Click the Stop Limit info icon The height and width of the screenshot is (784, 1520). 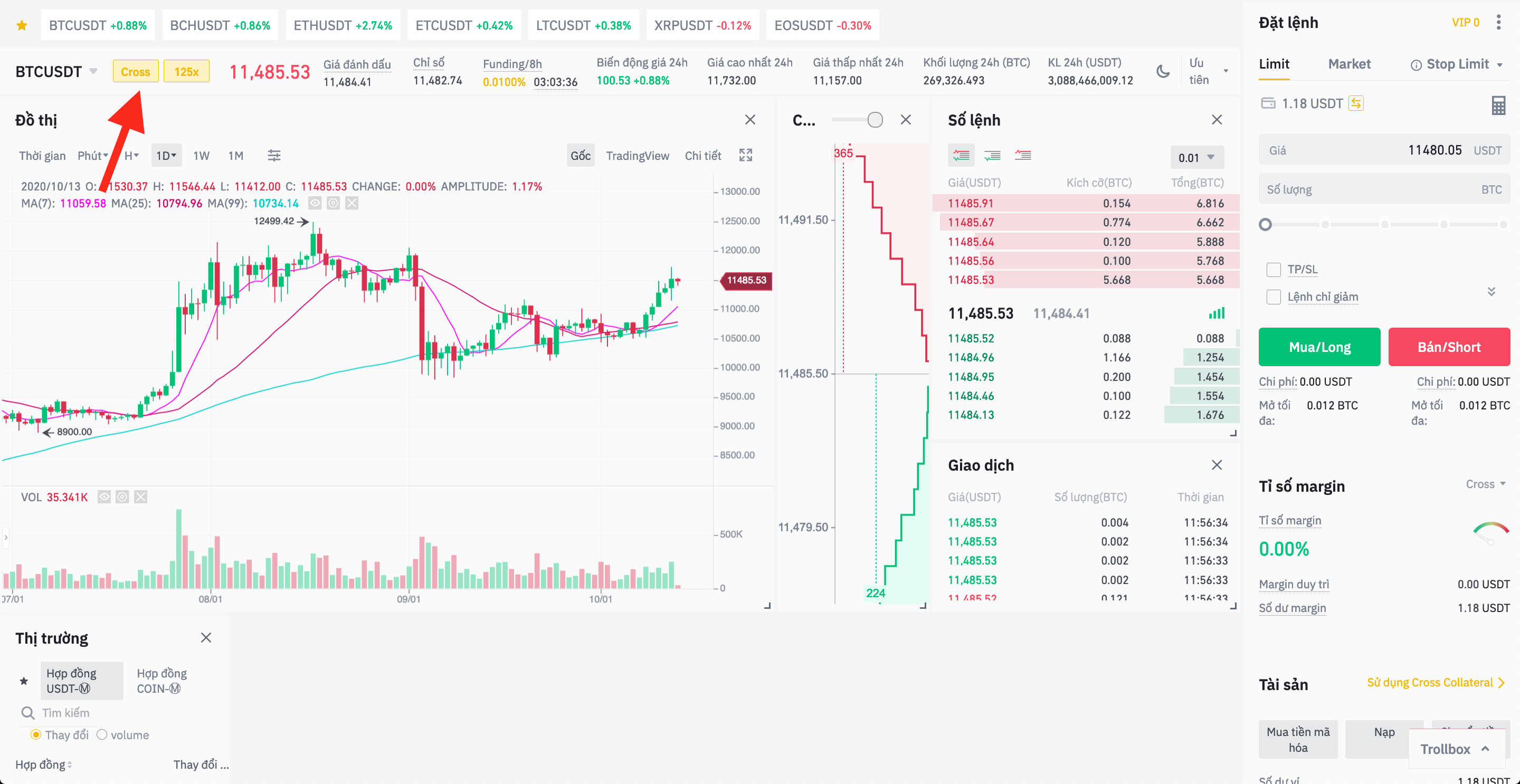point(1415,65)
